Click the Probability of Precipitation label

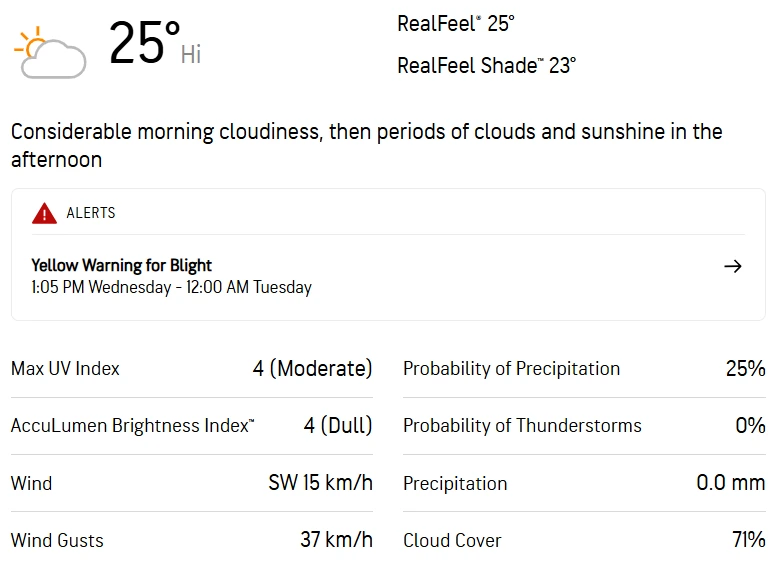511,368
